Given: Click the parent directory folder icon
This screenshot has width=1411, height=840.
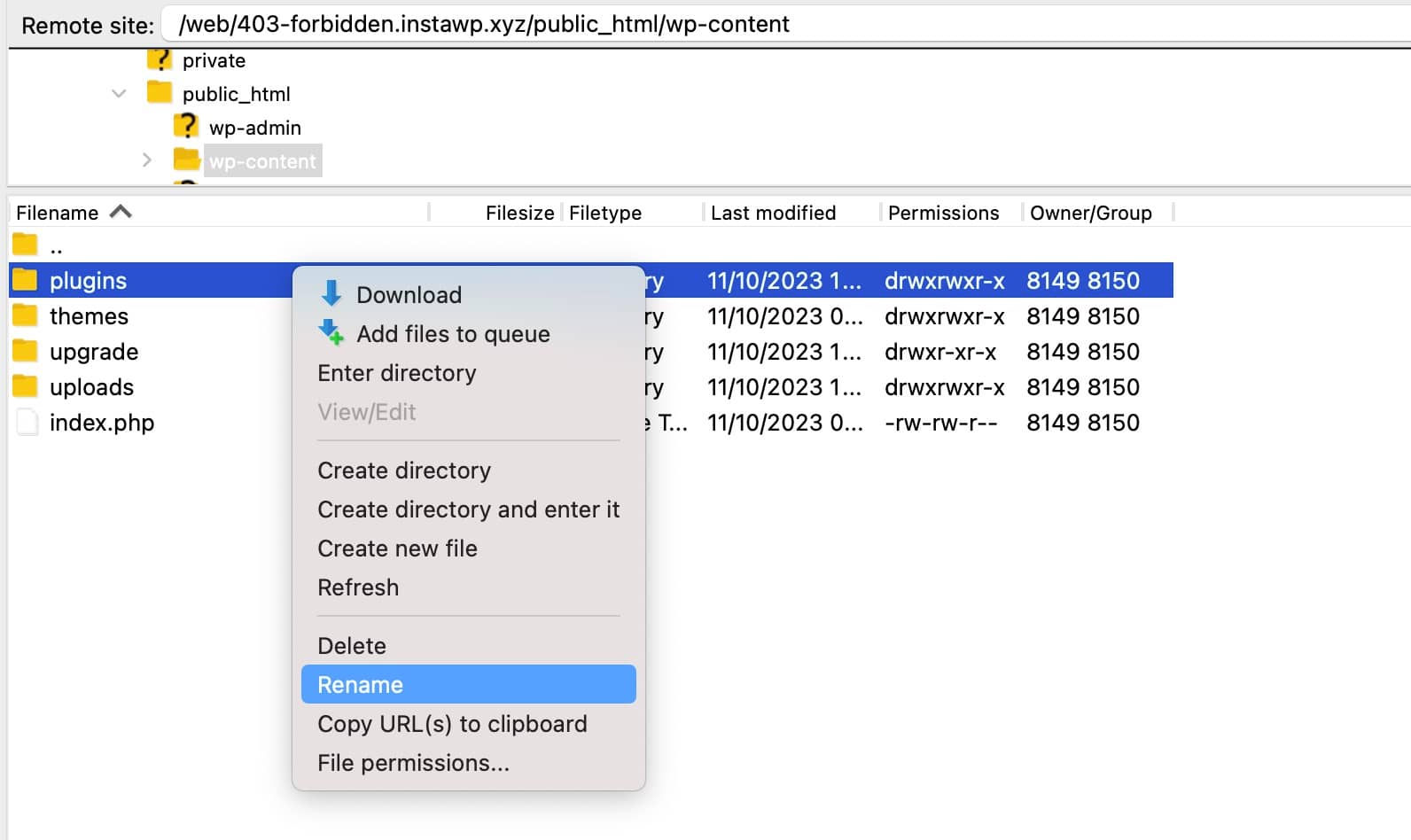Looking at the screenshot, I should (26, 245).
